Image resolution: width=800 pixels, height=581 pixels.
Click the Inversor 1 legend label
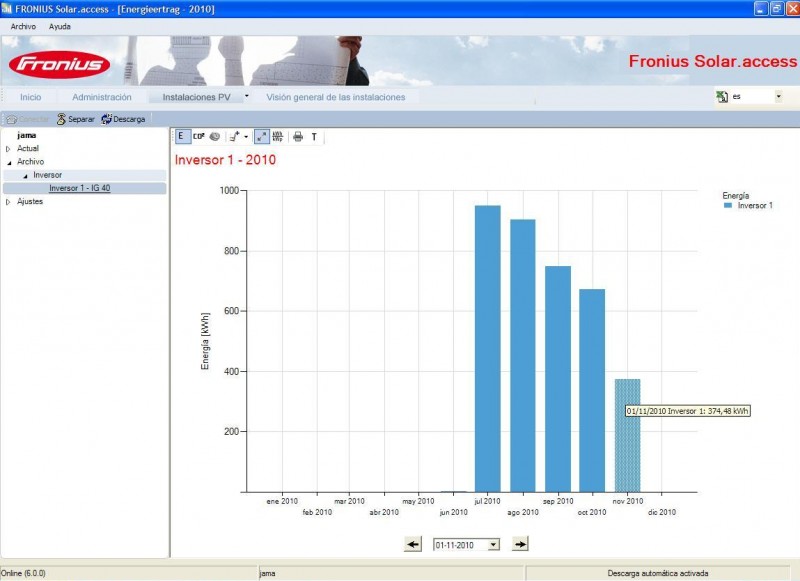[755, 206]
